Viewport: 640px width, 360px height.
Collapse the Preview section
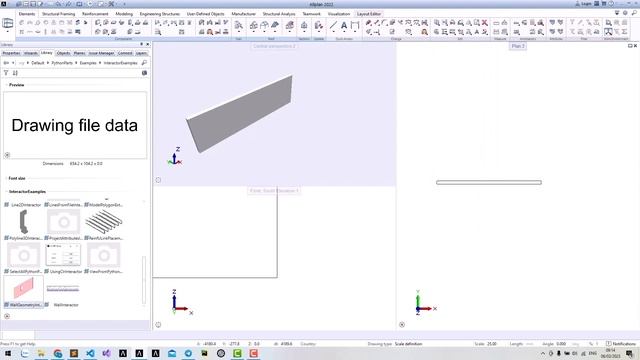tap(7, 85)
